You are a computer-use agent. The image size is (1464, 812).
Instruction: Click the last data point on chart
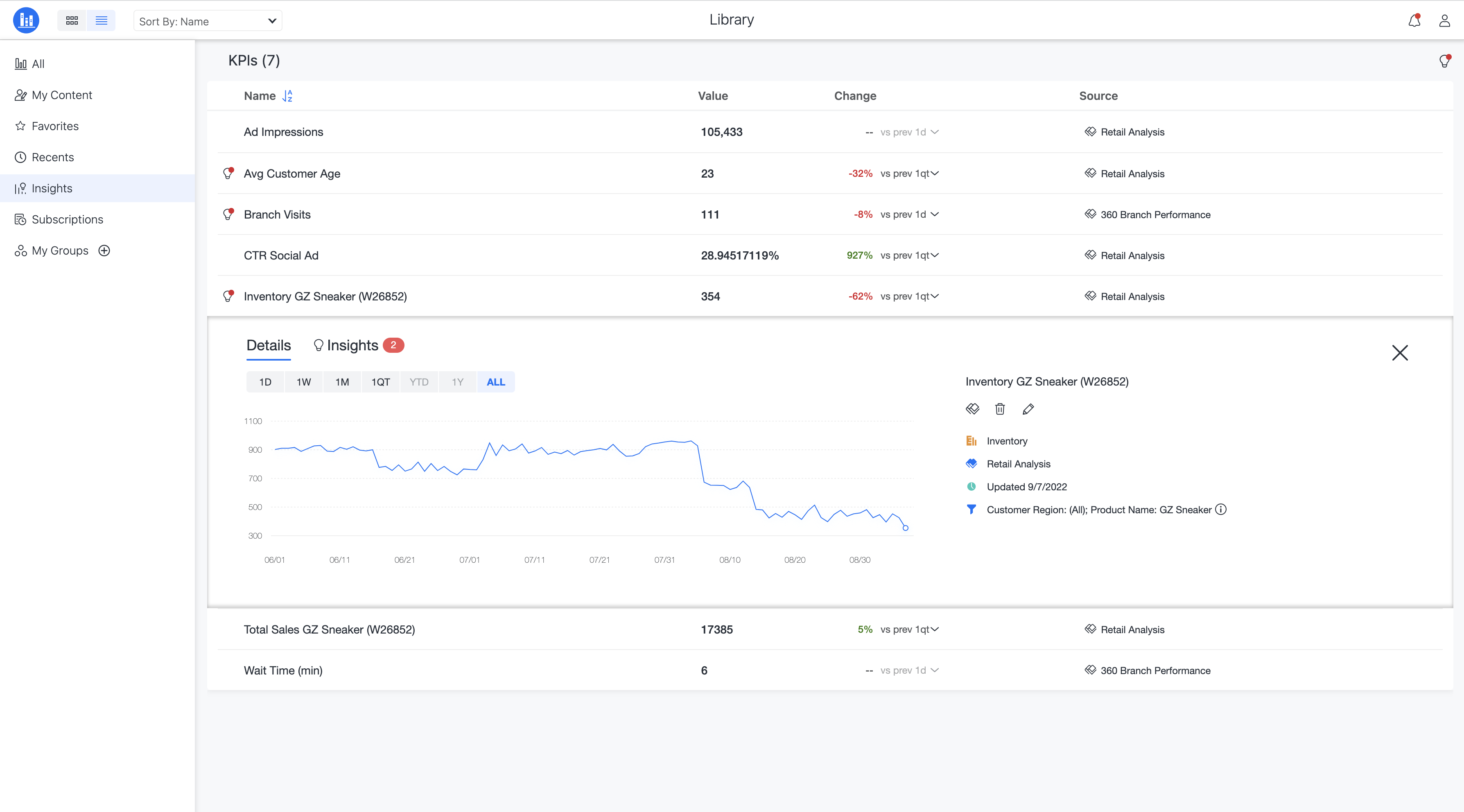[905, 528]
